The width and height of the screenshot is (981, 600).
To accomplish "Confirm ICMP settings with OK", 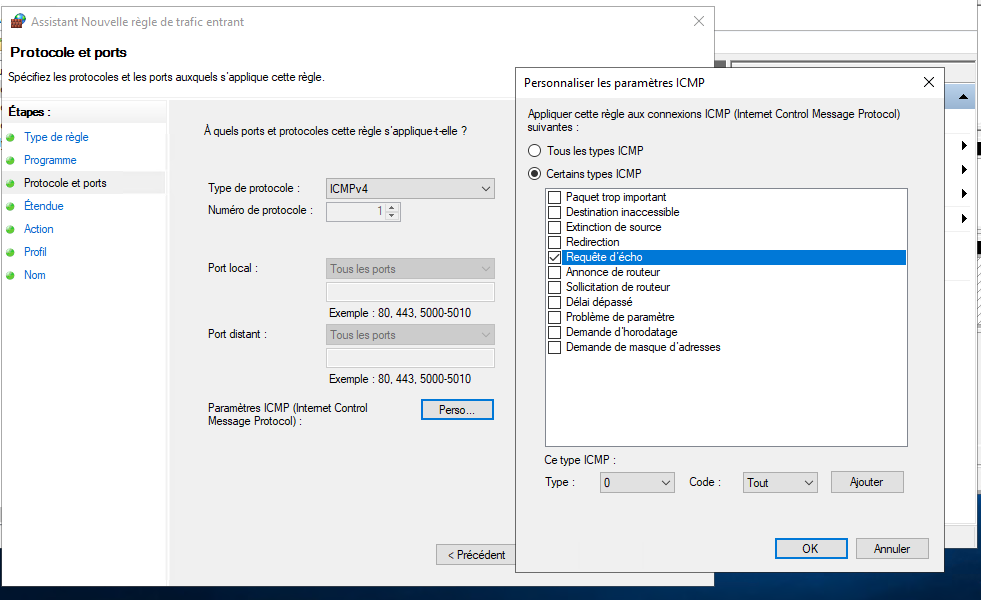I will 811,548.
